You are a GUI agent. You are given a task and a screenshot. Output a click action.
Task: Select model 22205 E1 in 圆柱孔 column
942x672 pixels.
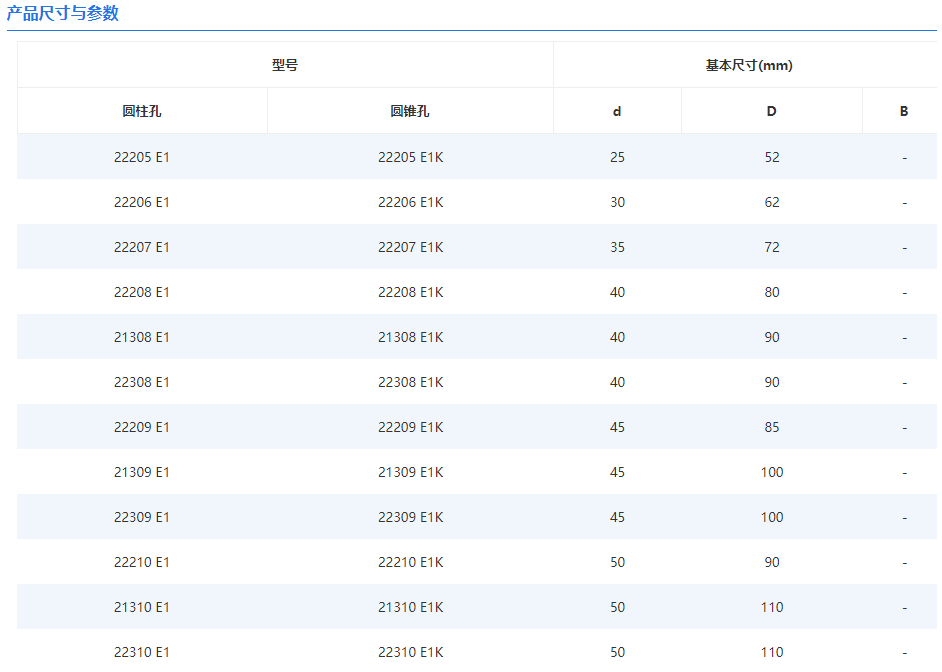tap(142, 157)
